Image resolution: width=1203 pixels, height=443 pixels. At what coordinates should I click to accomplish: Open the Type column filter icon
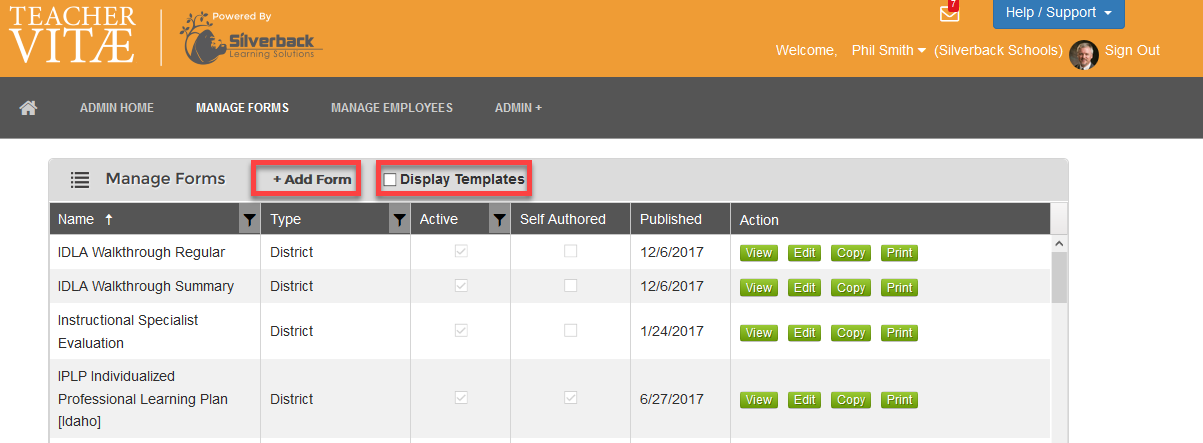pos(399,220)
